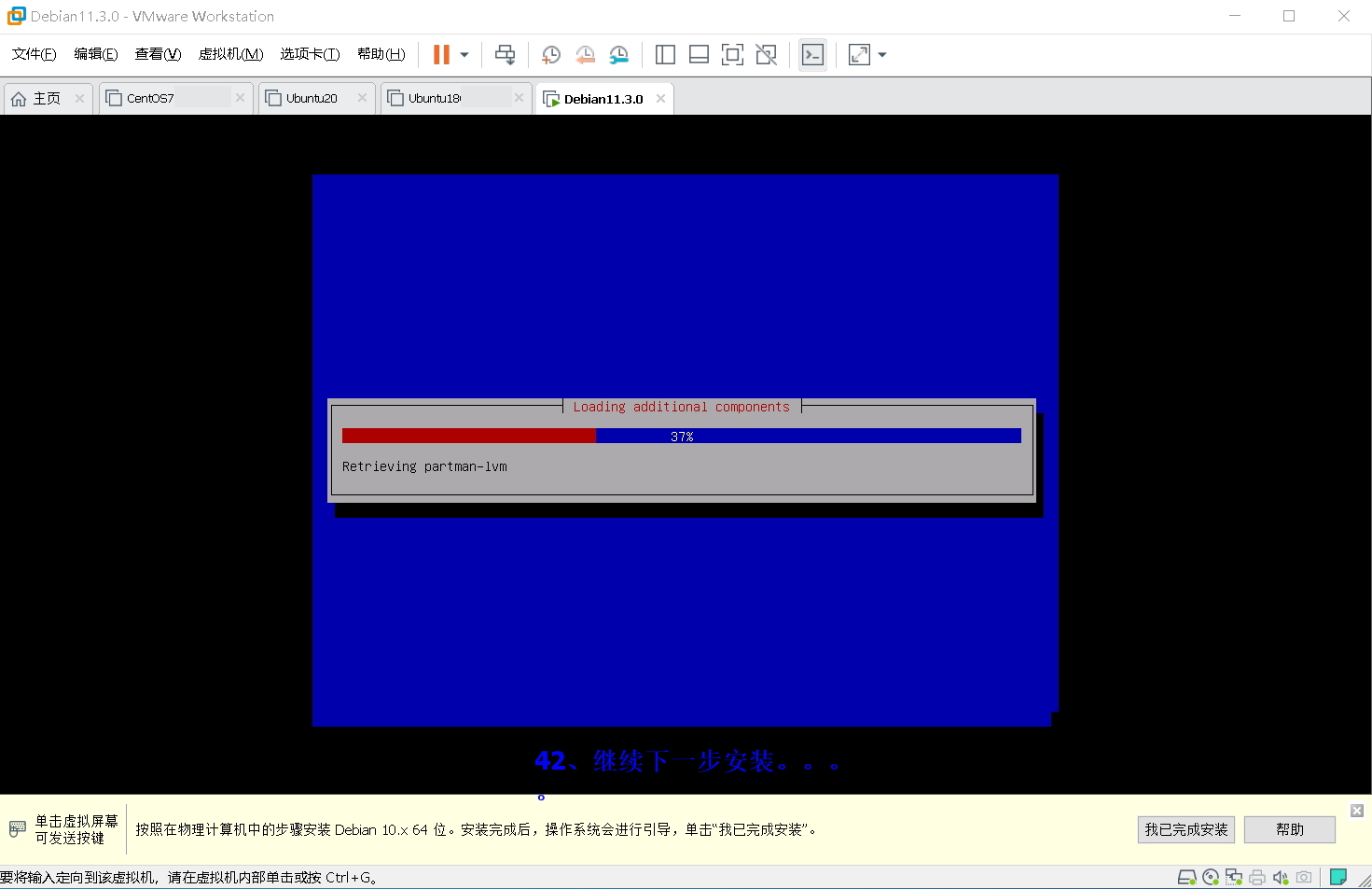This screenshot has height=889, width=1372.
Task: Click the sound card status icon
Action: [x=1281, y=877]
